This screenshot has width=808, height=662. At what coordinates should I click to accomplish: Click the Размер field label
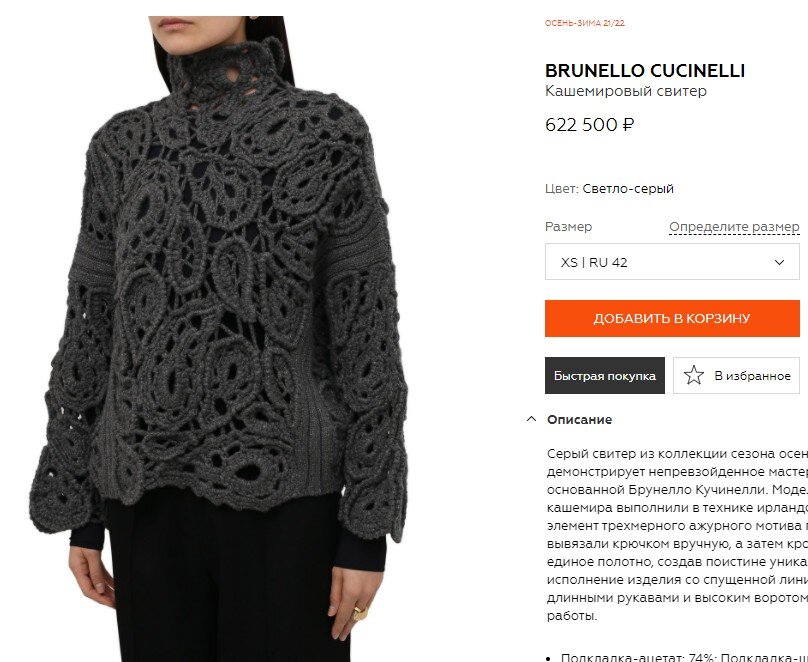coord(568,227)
